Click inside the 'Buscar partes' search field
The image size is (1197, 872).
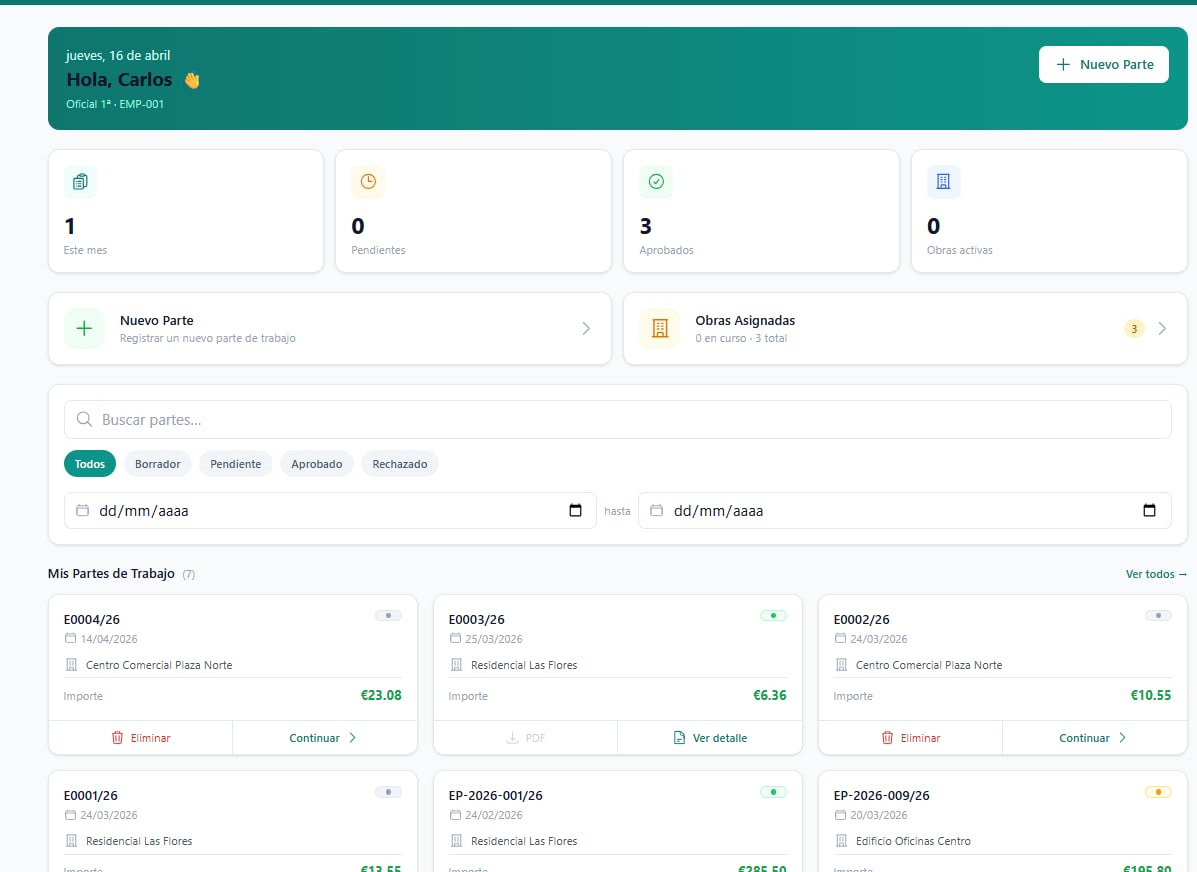pyautogui.click(x=400, y=419)
